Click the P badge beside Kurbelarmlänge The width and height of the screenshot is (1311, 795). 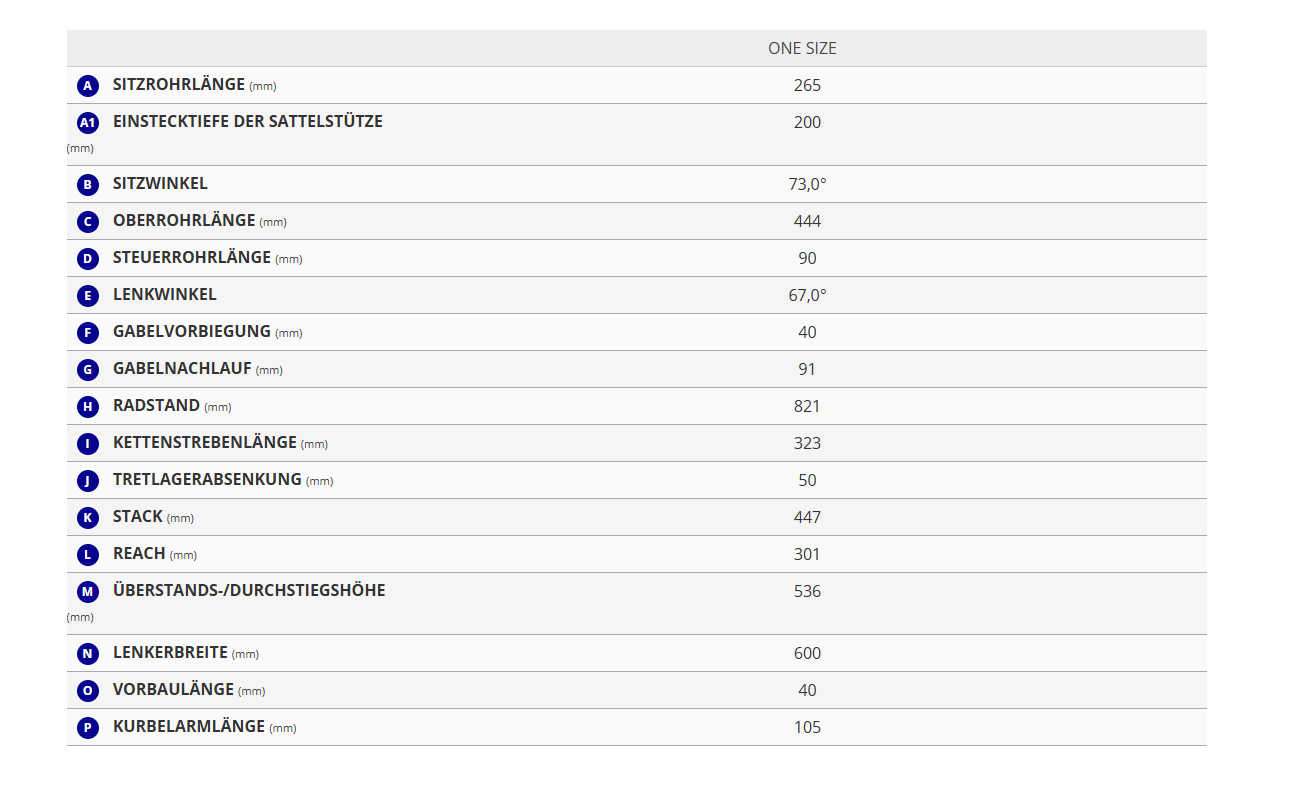88,728
